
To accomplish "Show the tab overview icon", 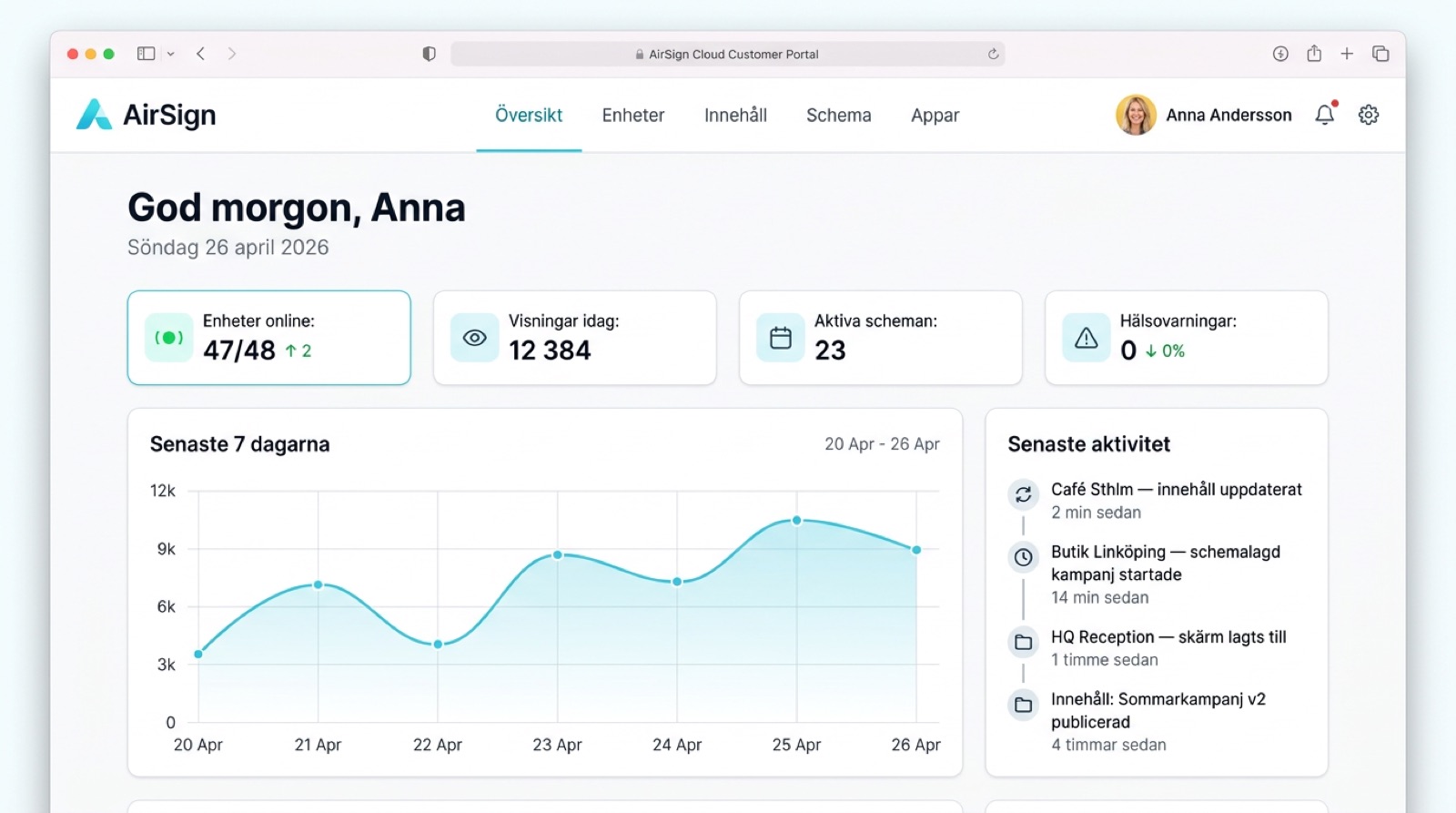I will [1380, 54].
